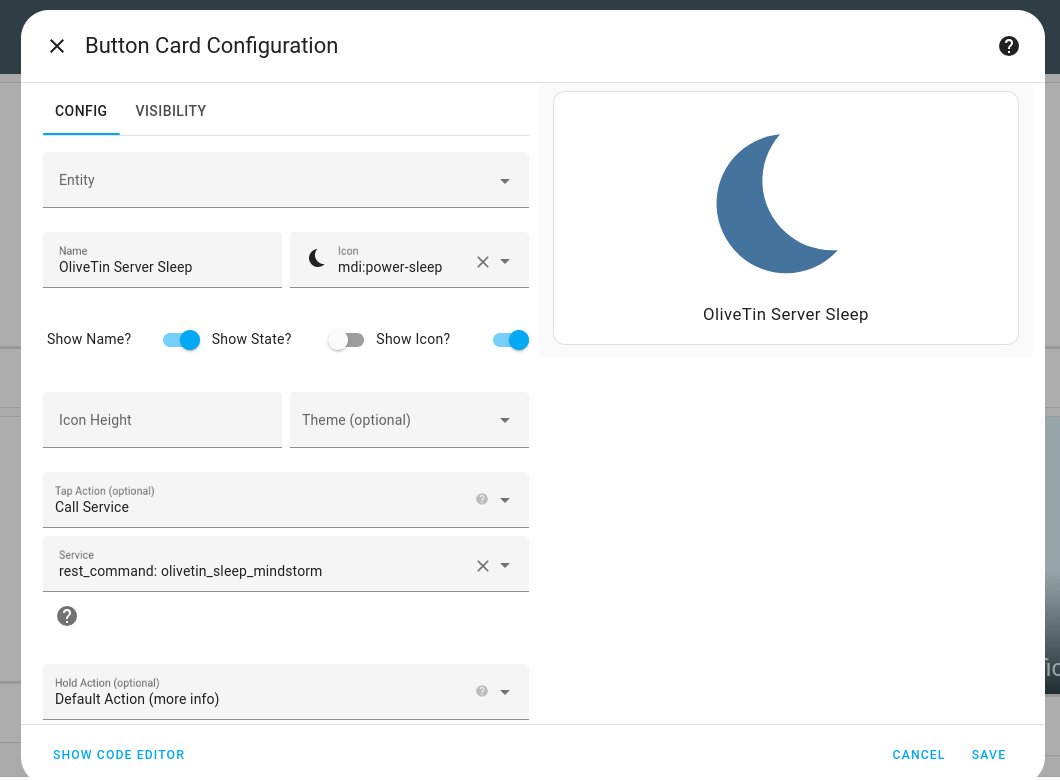Open the service help question mark icon

[x=67, y=616]
